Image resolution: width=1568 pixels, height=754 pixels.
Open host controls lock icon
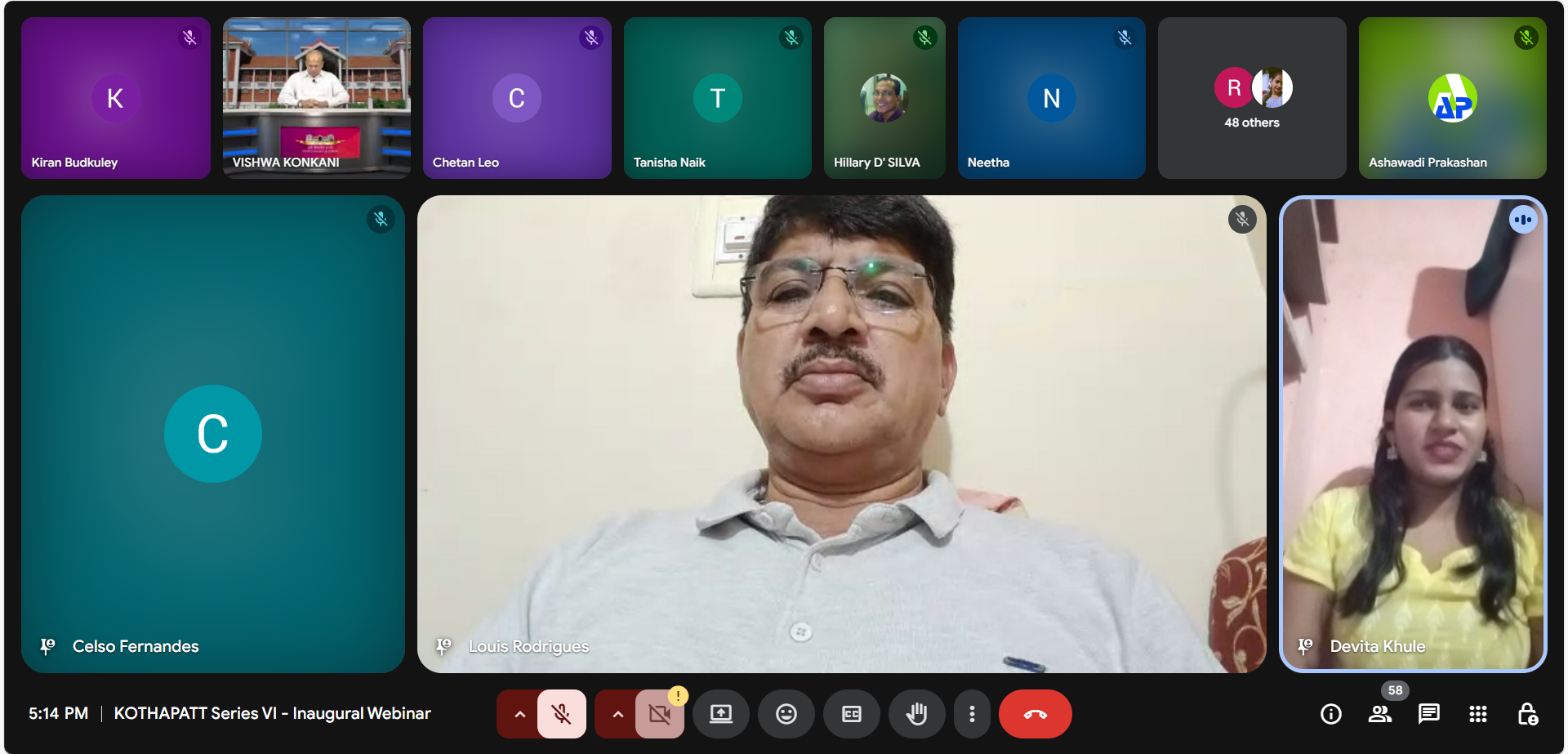tap(1526, 714)
